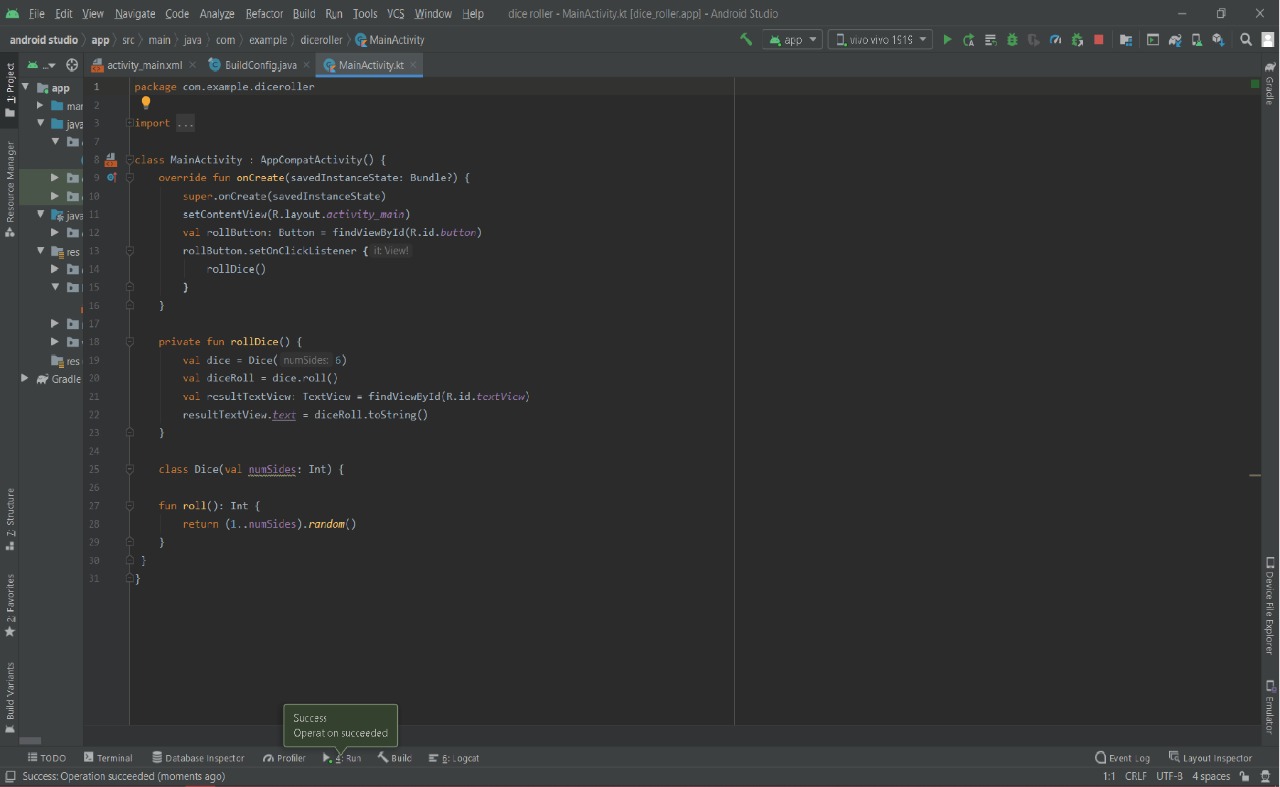This screenshot has height=787, width=1280.
Task: Toggle the read-only lock icon in status bar
Action: point(1245,777)
